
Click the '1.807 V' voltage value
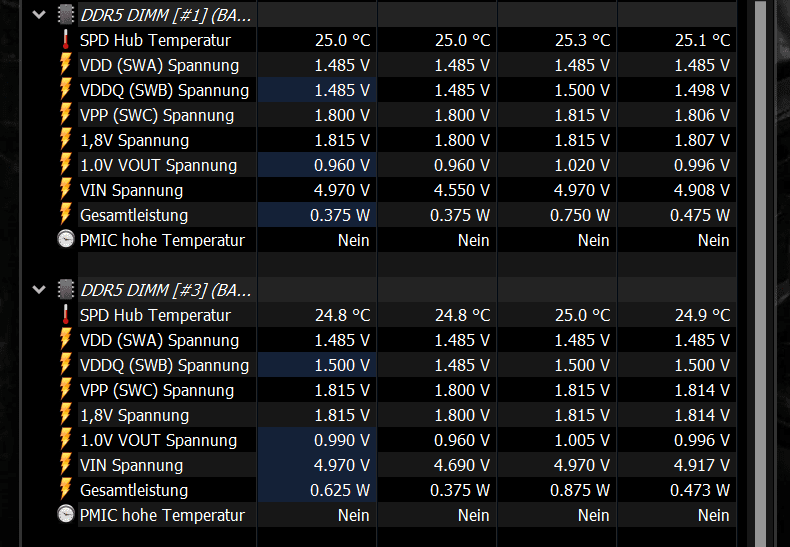tap(702, 141)
